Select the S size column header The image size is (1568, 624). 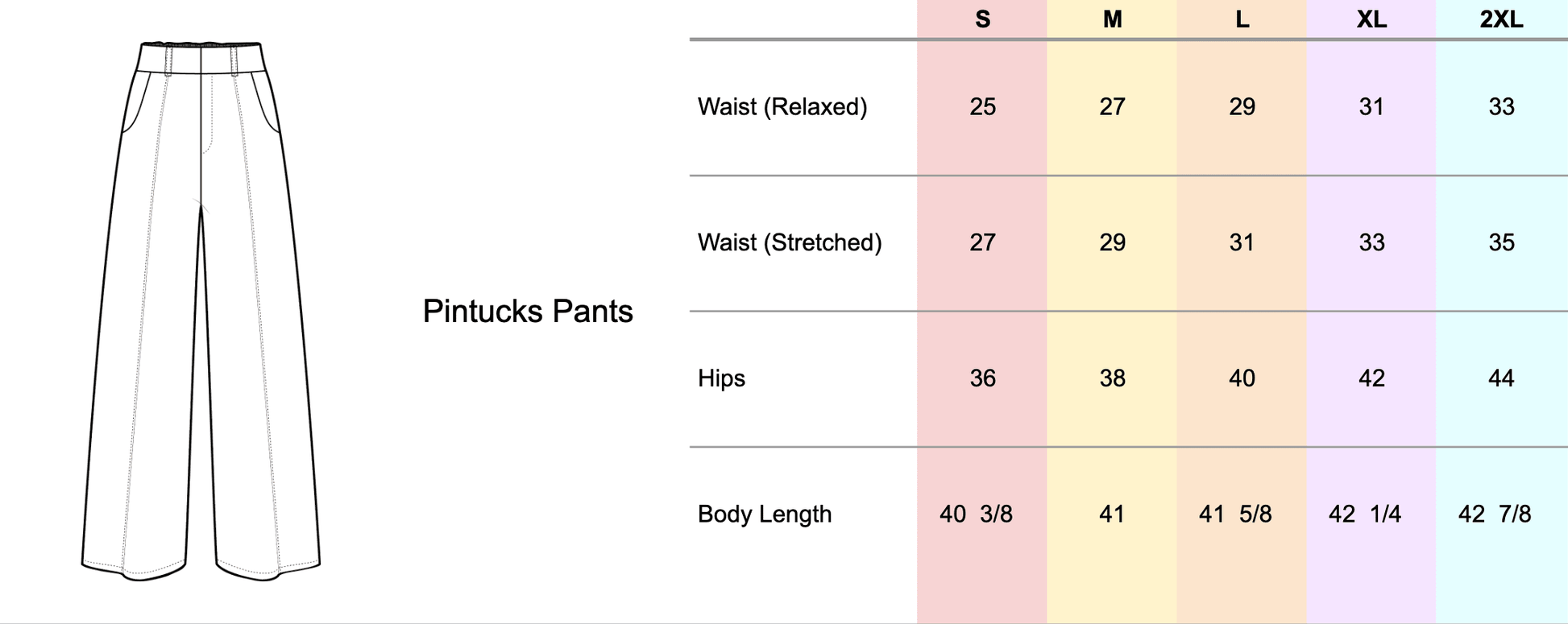(982, 19)
